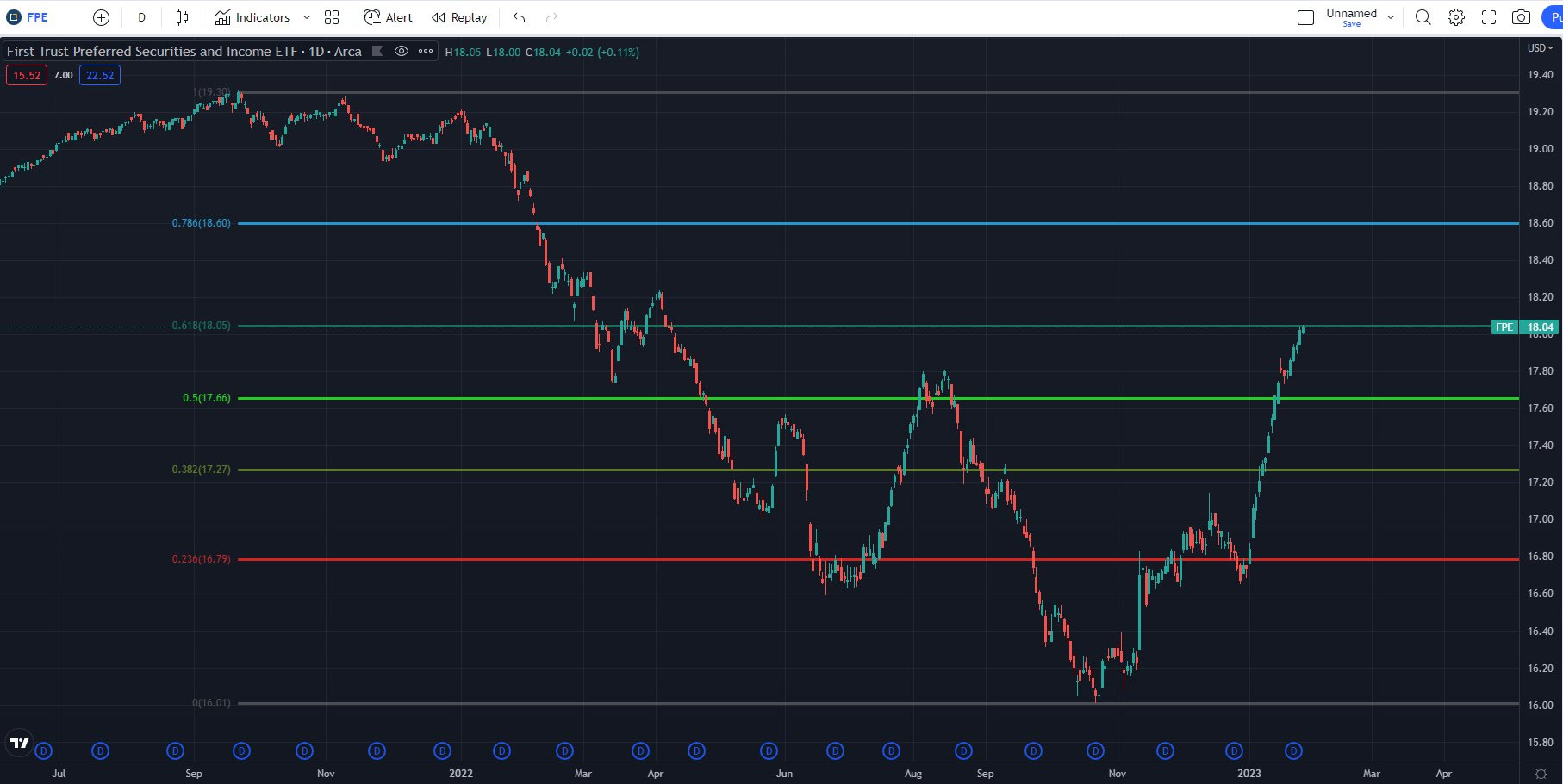
Task: Expand the layout name dropdown arrow
Action: pyautogui.click(x=1390, y=17)
